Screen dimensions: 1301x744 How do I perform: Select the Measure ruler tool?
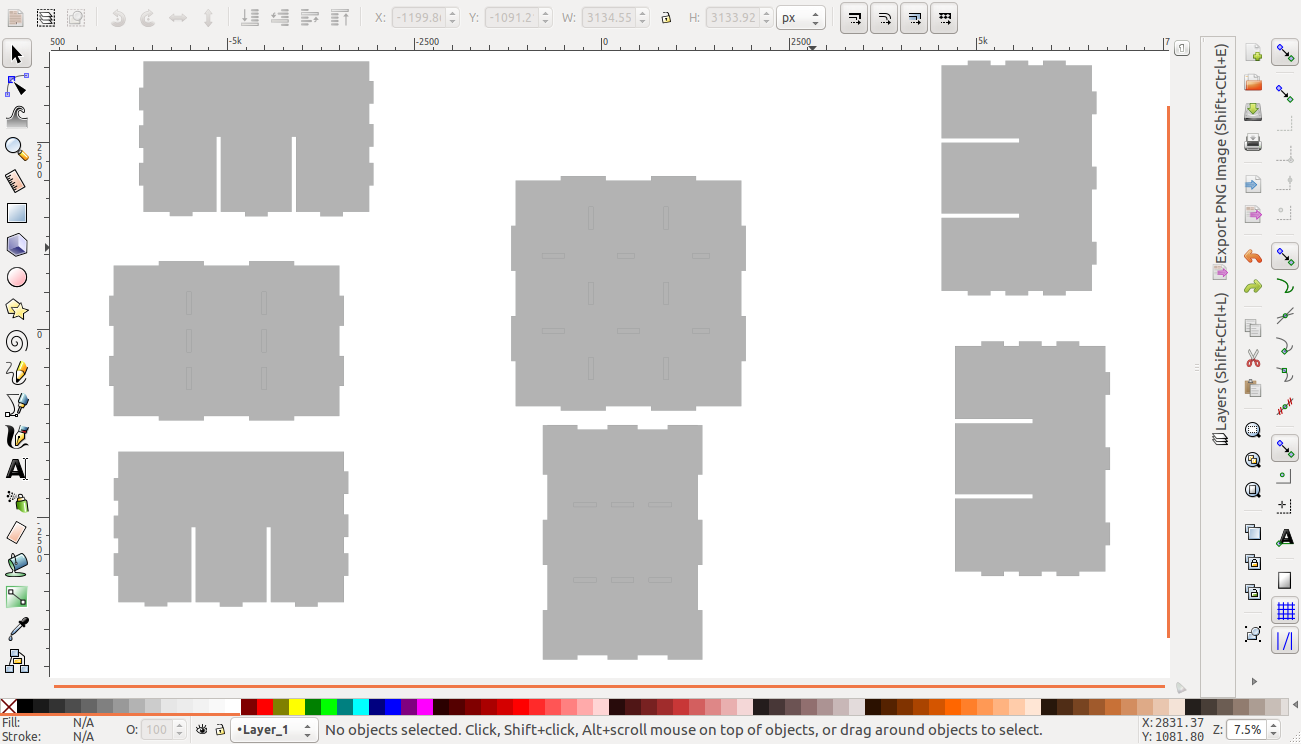pos(17,181)
